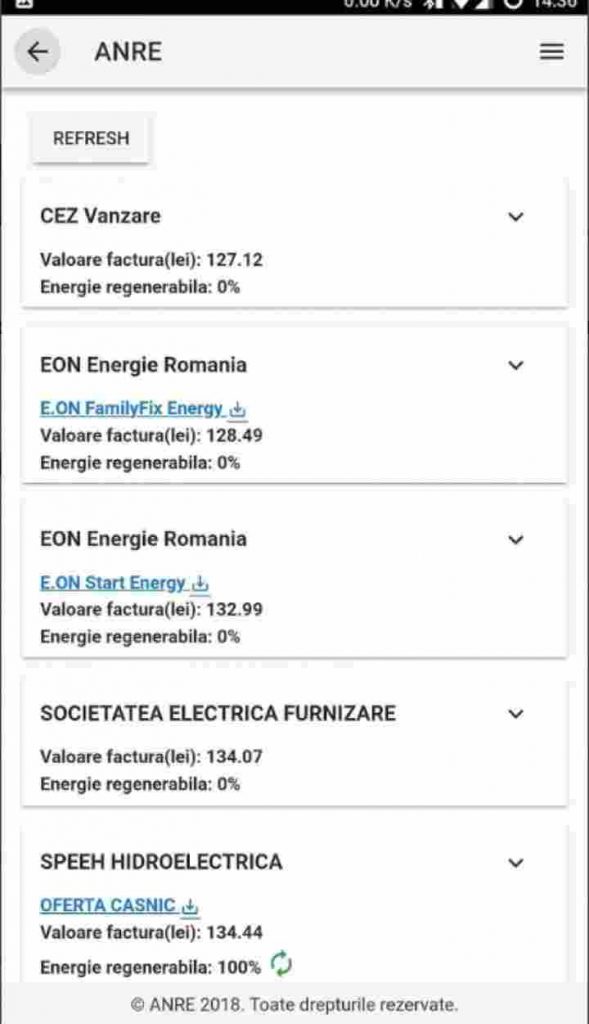Select SOCIETATEA ELECTRICA FURNIZARE heading

click(x=218, y=713)
